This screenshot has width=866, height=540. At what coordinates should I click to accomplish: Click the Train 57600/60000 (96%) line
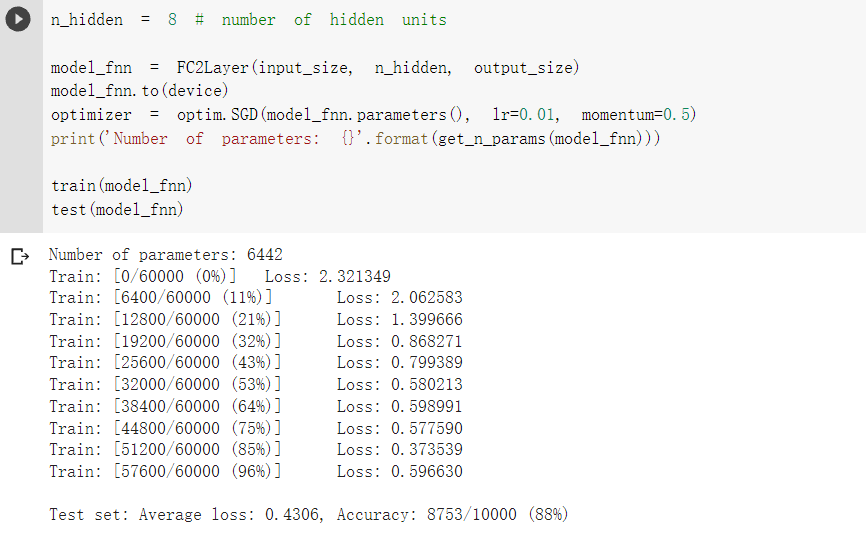point(256,472)
